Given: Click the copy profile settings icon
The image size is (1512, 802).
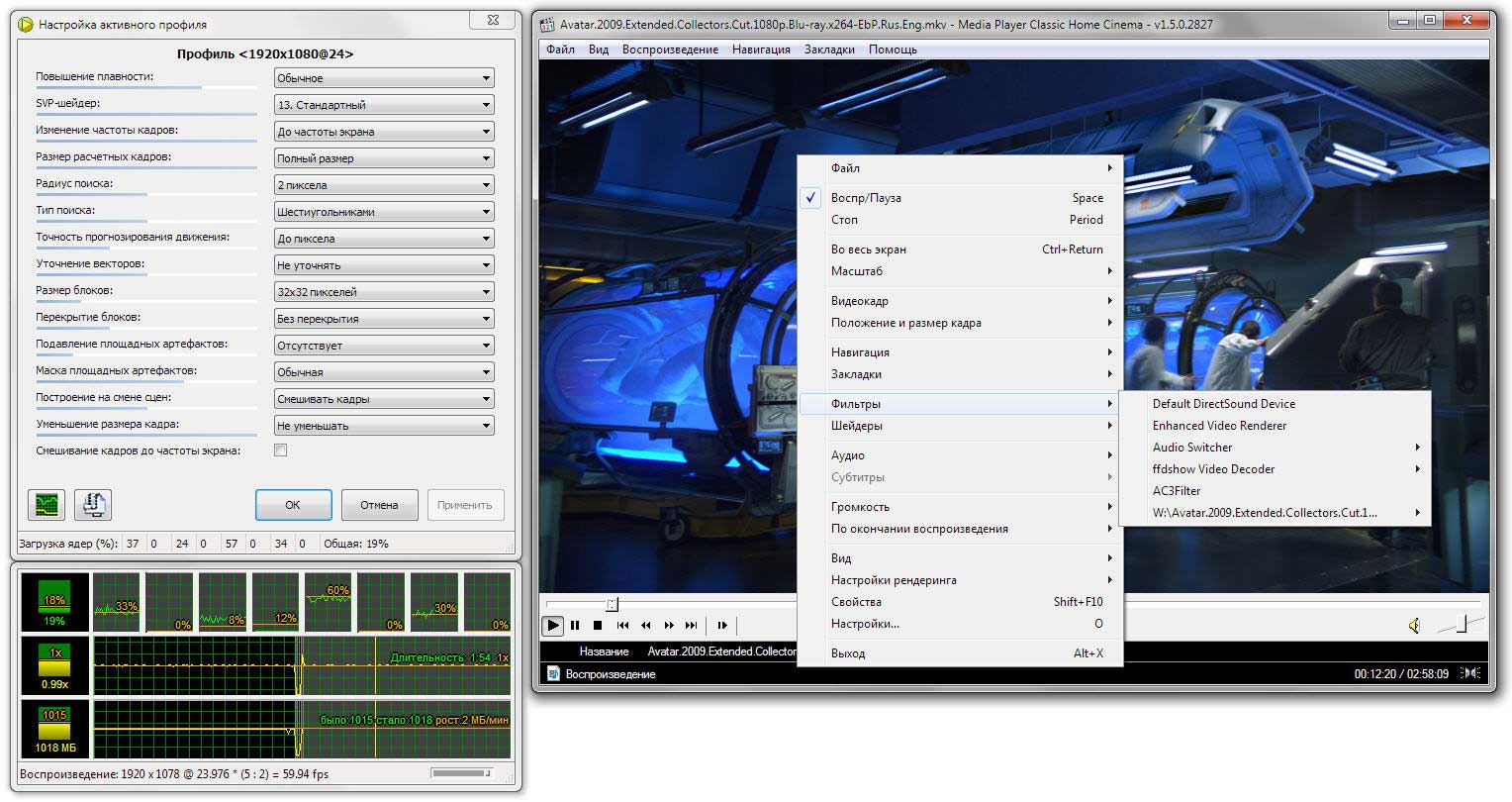Looking at the screenshot, I should click(x=93, y=505).
